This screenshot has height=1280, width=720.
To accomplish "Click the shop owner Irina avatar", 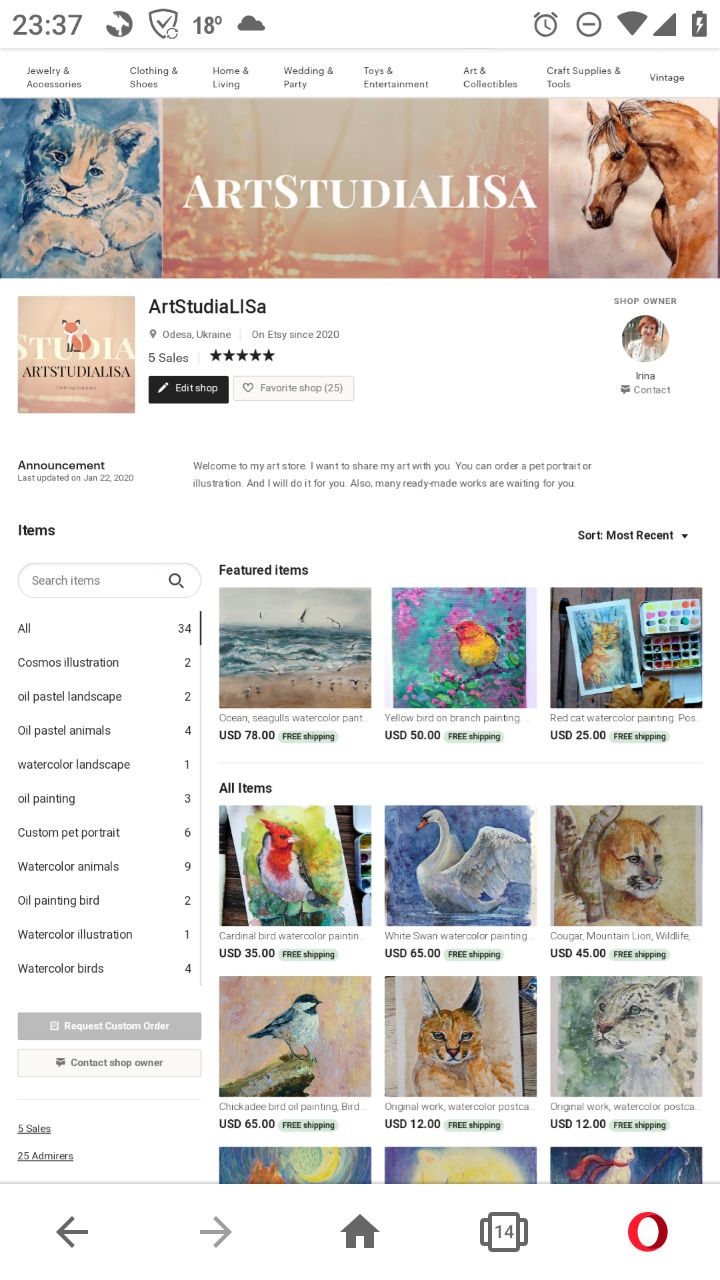I will tap(645, 339).
